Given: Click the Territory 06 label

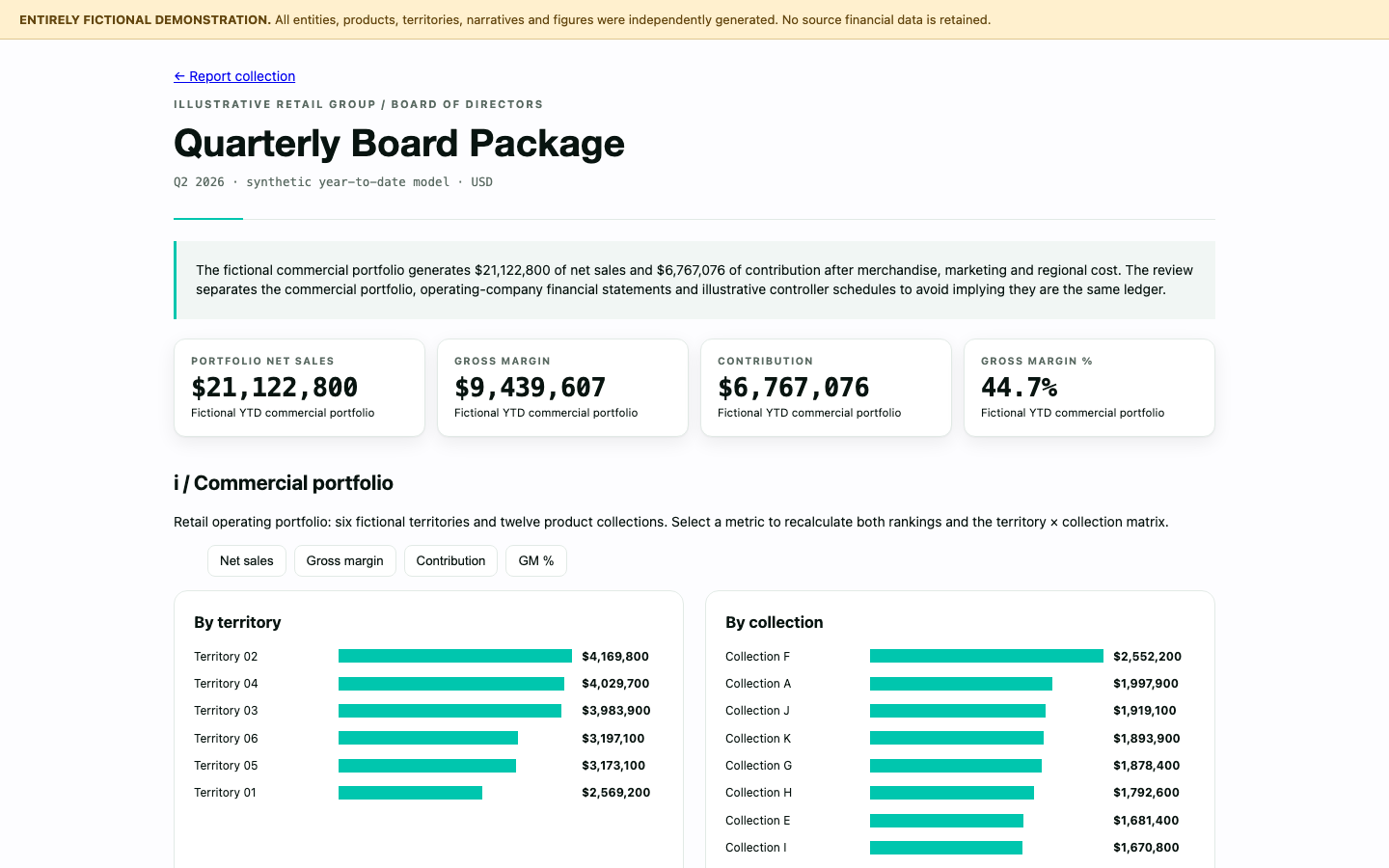Looking at the screenshot, I should point(226,739).
